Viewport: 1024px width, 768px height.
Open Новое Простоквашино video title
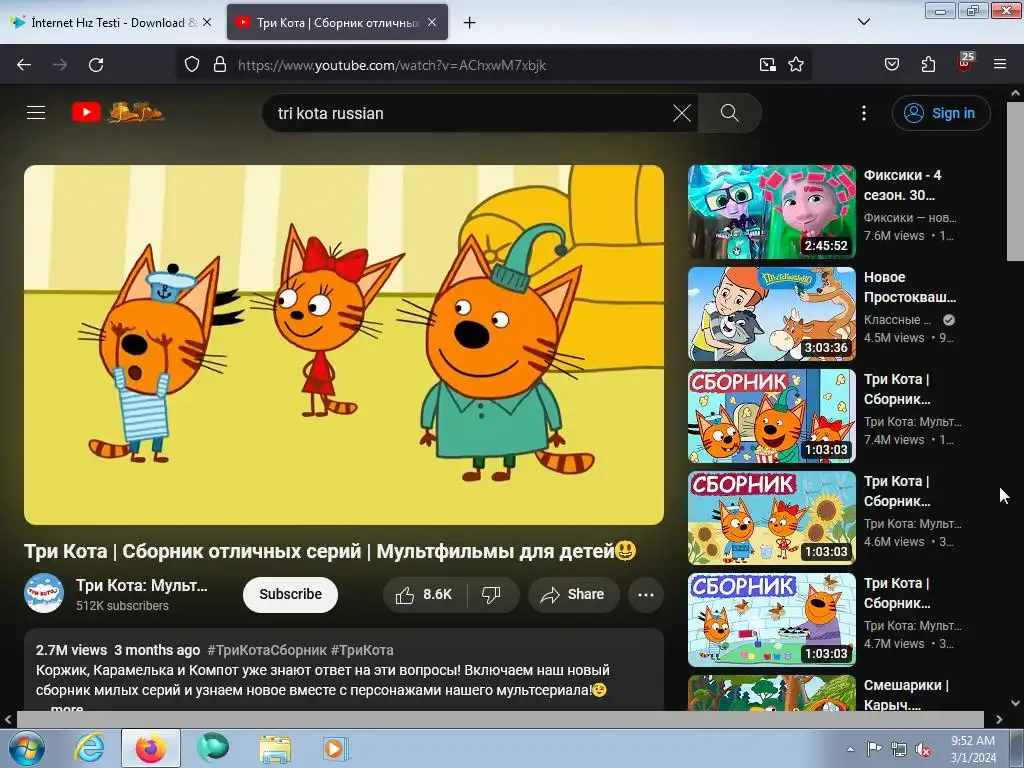[910, 287]
